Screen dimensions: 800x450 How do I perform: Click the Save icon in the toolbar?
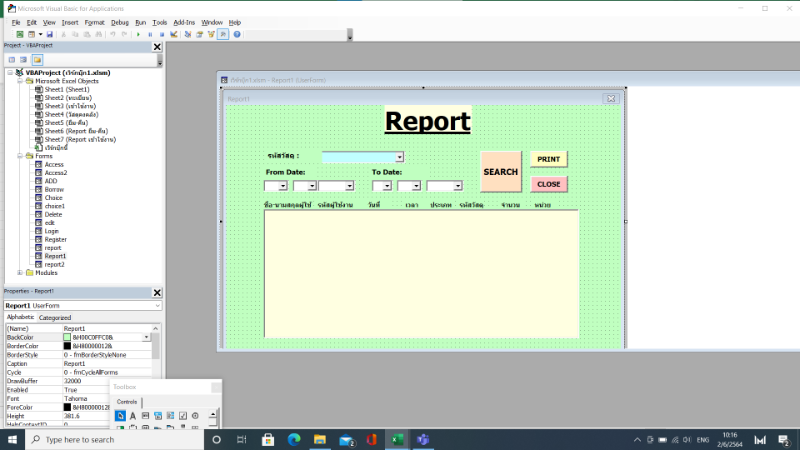(48, 34)
